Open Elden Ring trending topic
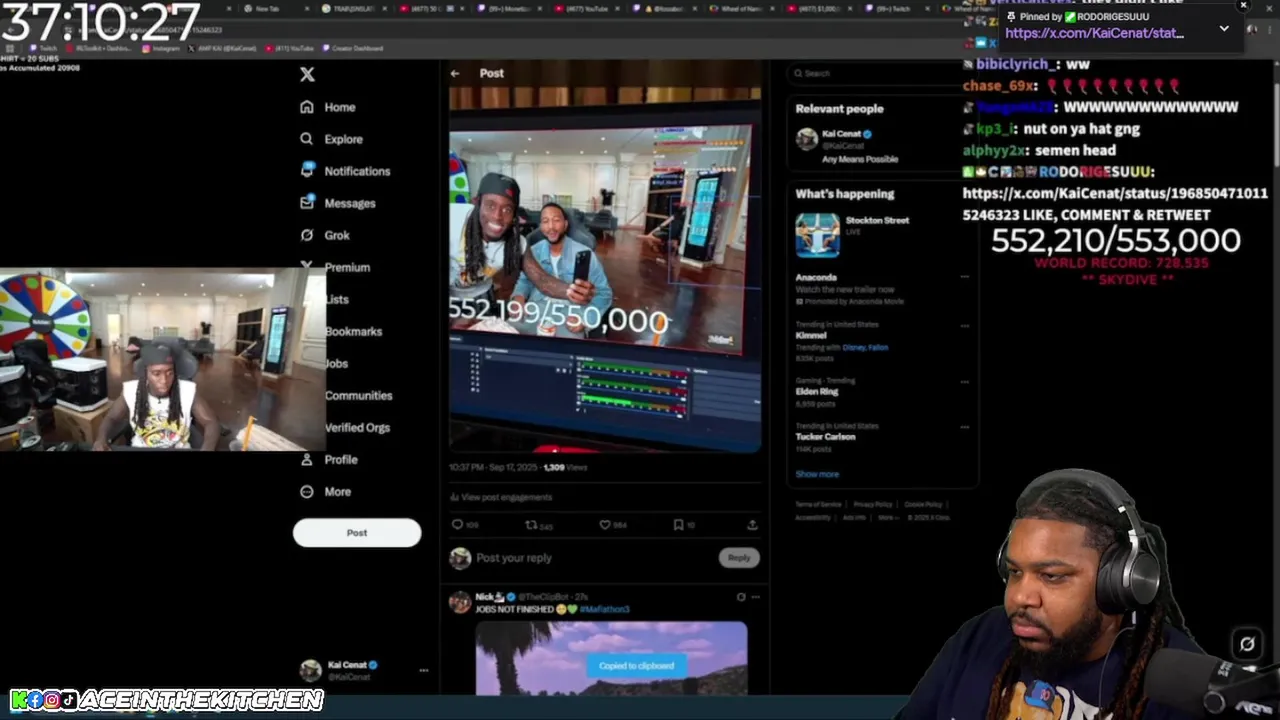The height and width of the screenshot is (720, 1280). click(817, 392)
